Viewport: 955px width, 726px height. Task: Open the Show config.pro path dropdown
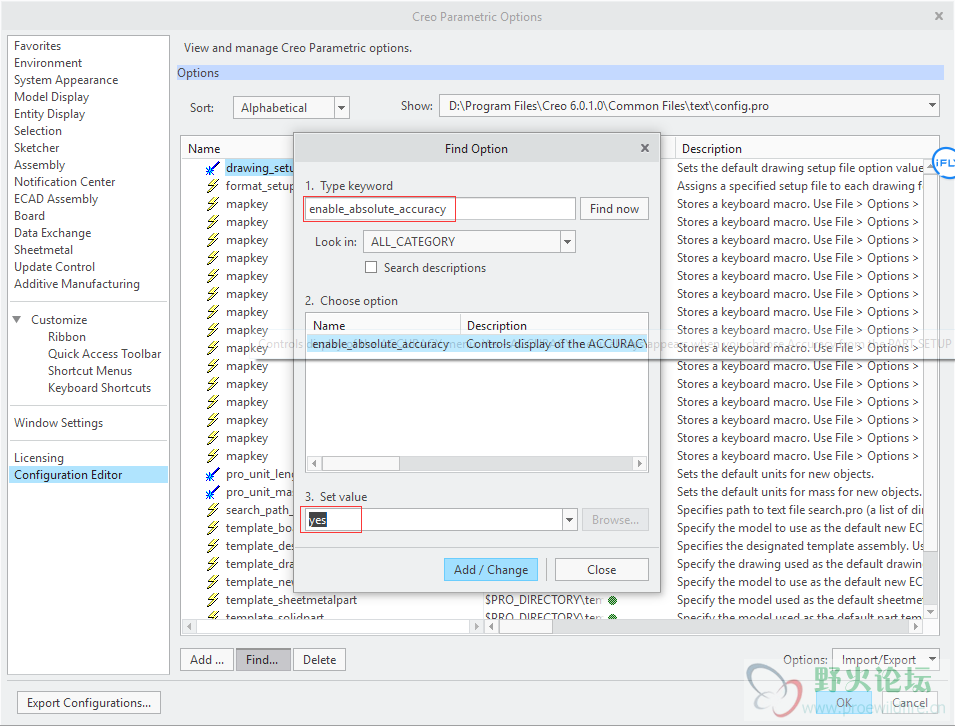[932, 105]
